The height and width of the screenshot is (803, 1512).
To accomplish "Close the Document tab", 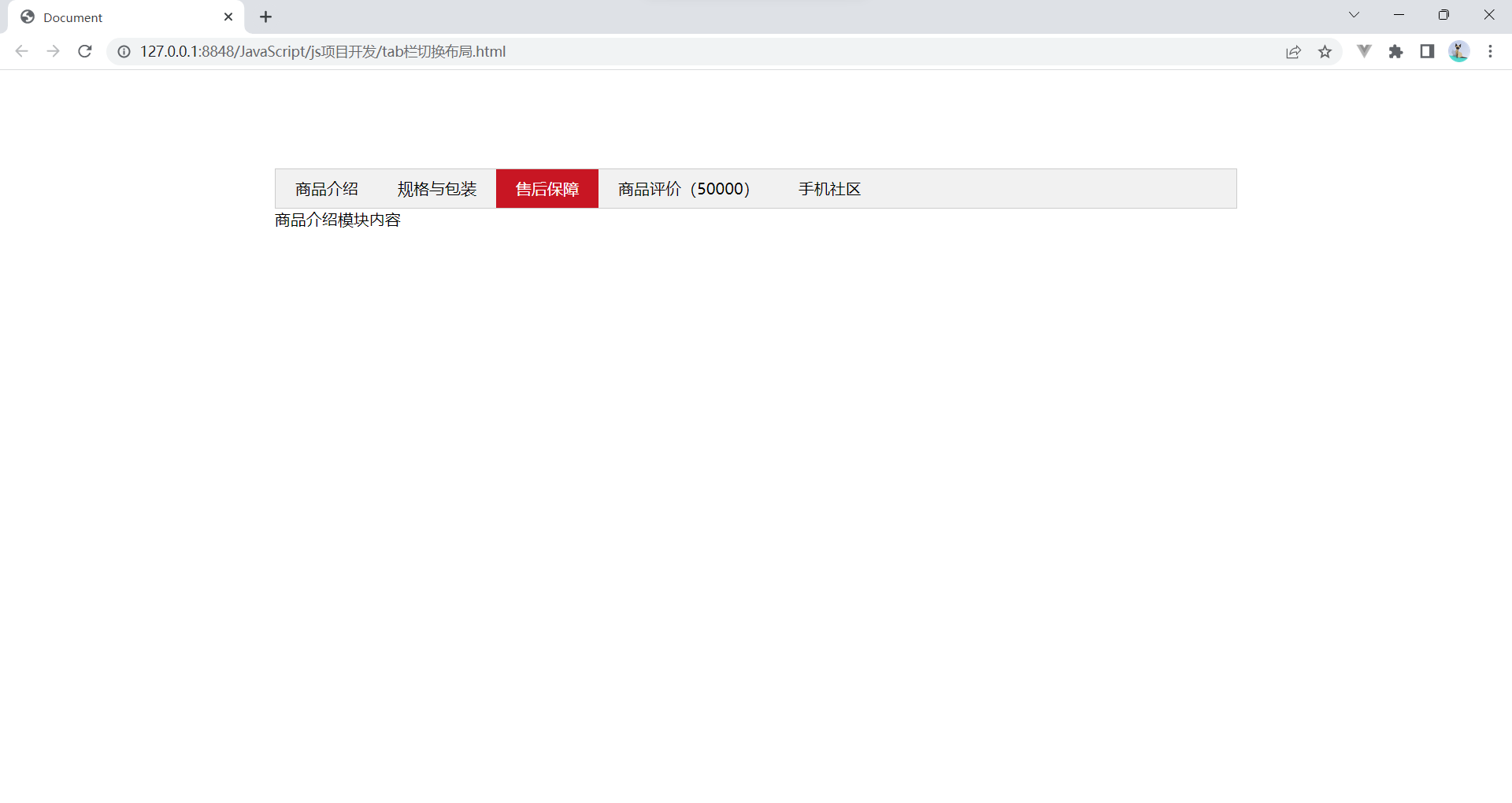I will [228, 17].
